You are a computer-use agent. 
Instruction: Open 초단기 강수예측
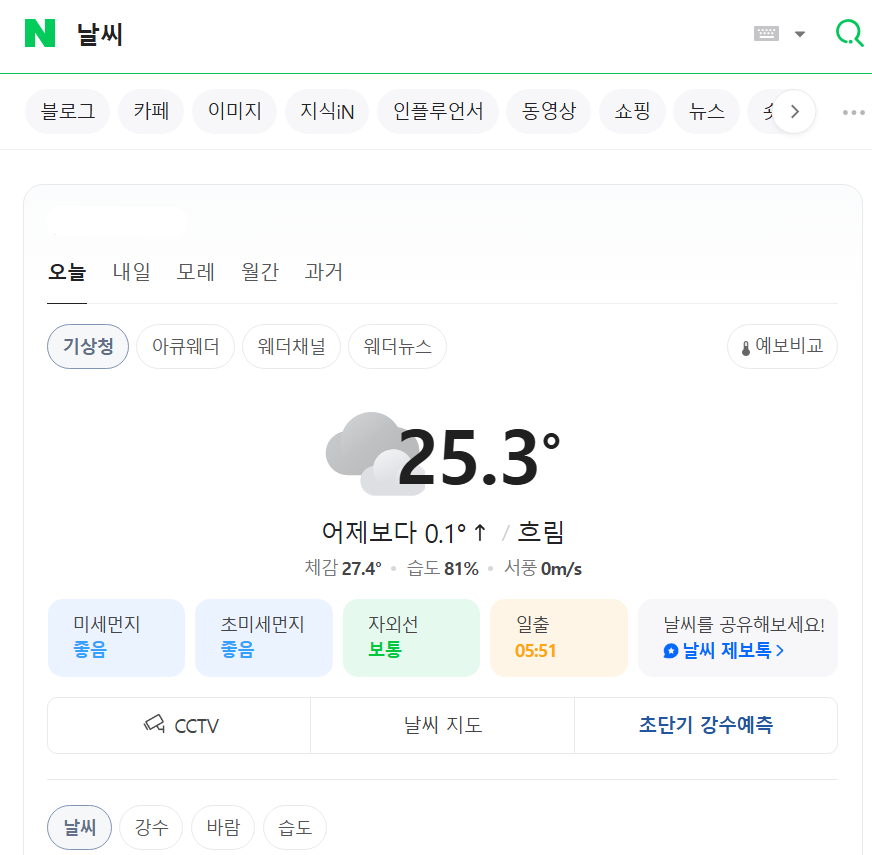pyautogui.click(x=705, y=725)
